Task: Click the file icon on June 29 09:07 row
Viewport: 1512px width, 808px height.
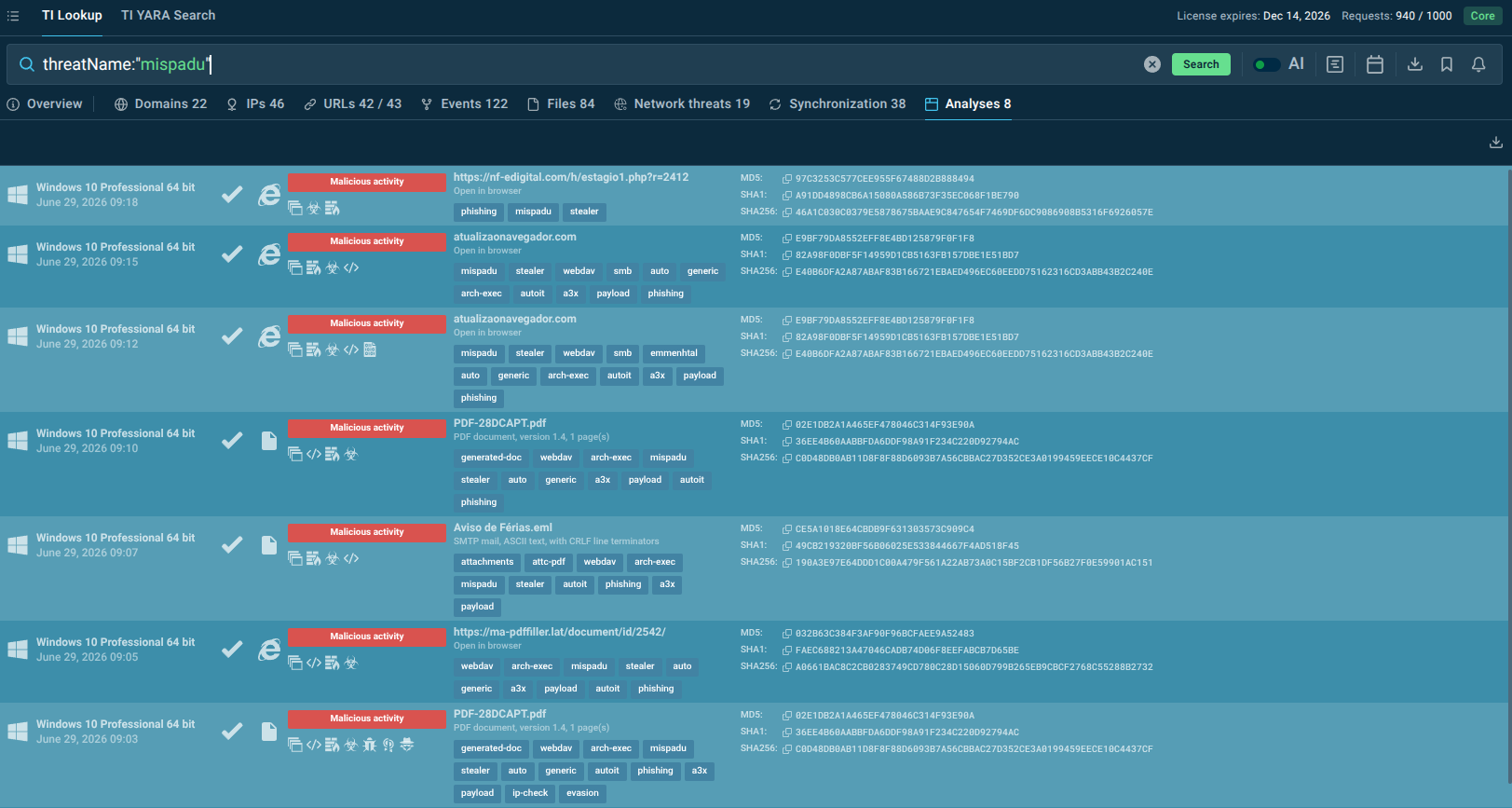Action: coord(269,545)
